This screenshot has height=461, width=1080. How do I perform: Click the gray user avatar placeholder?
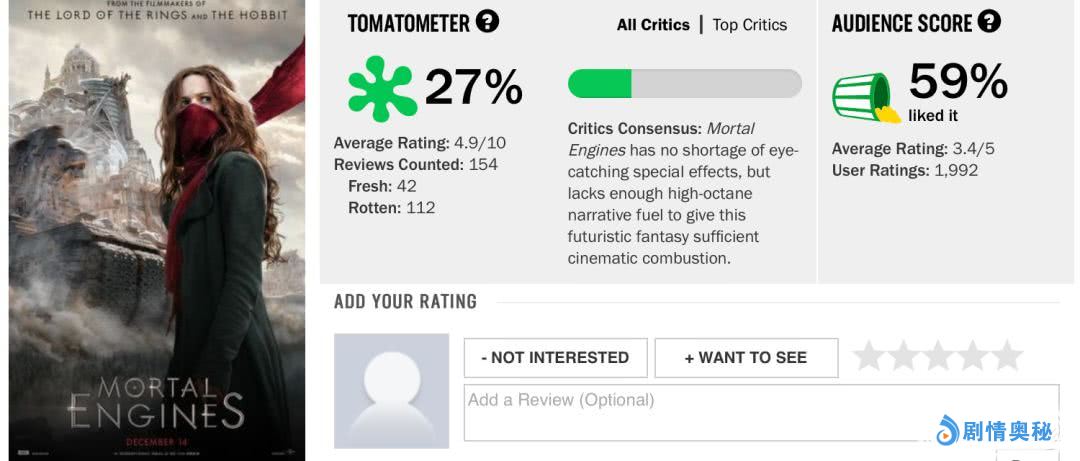point(391,390)
